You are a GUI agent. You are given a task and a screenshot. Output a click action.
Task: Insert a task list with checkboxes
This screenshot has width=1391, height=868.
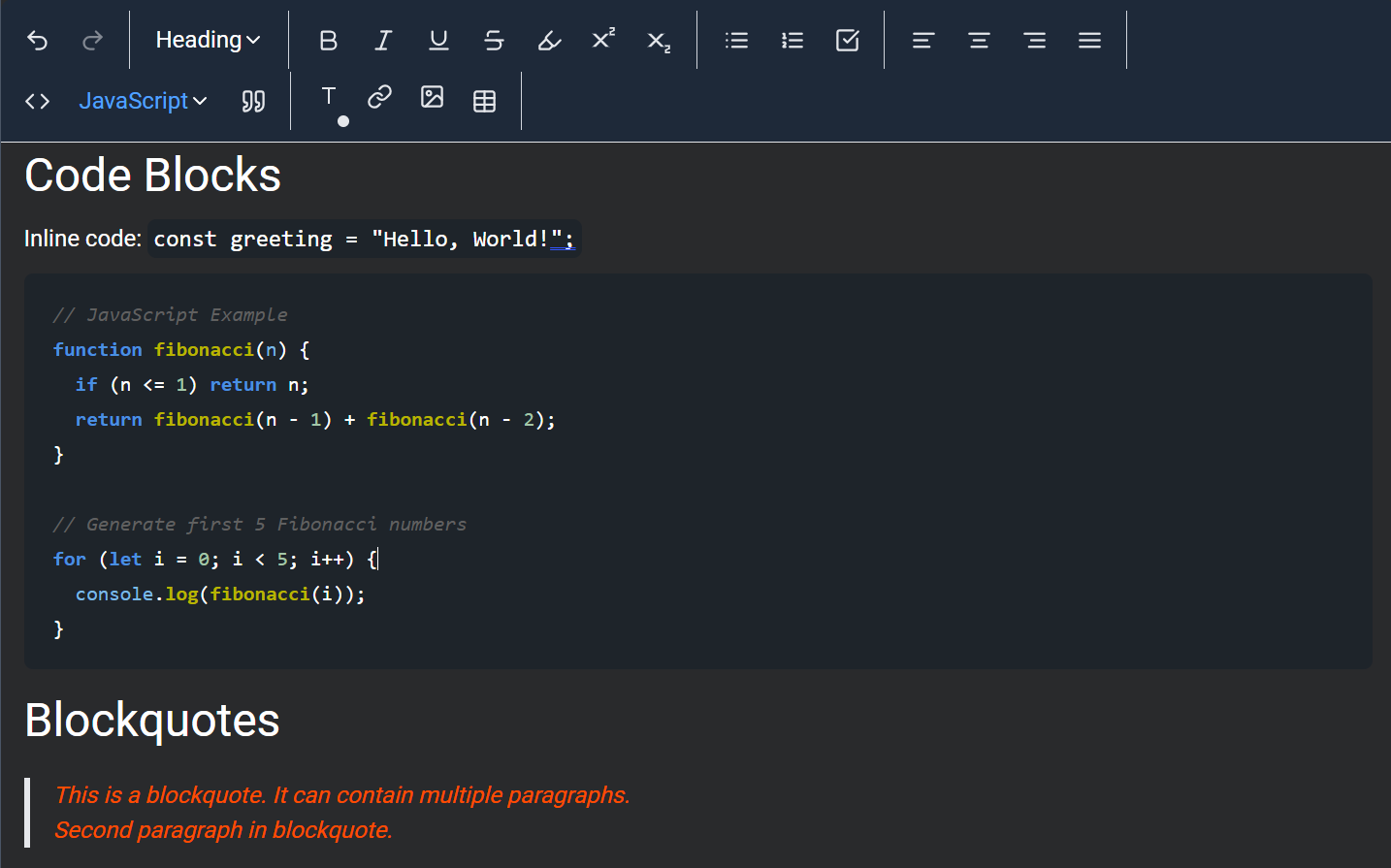coord(847,40)
